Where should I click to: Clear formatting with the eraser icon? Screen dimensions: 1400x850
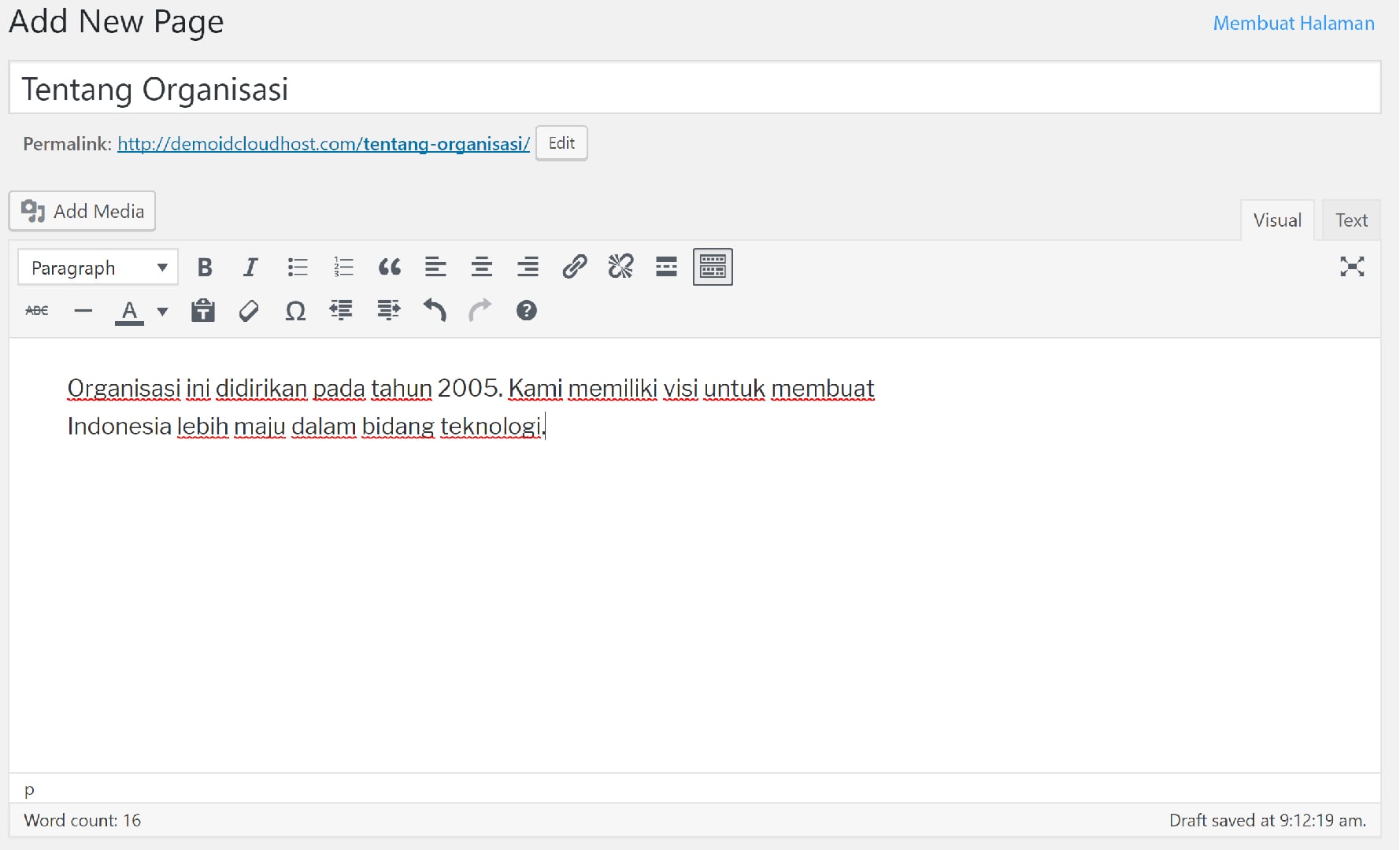point(249,311)
